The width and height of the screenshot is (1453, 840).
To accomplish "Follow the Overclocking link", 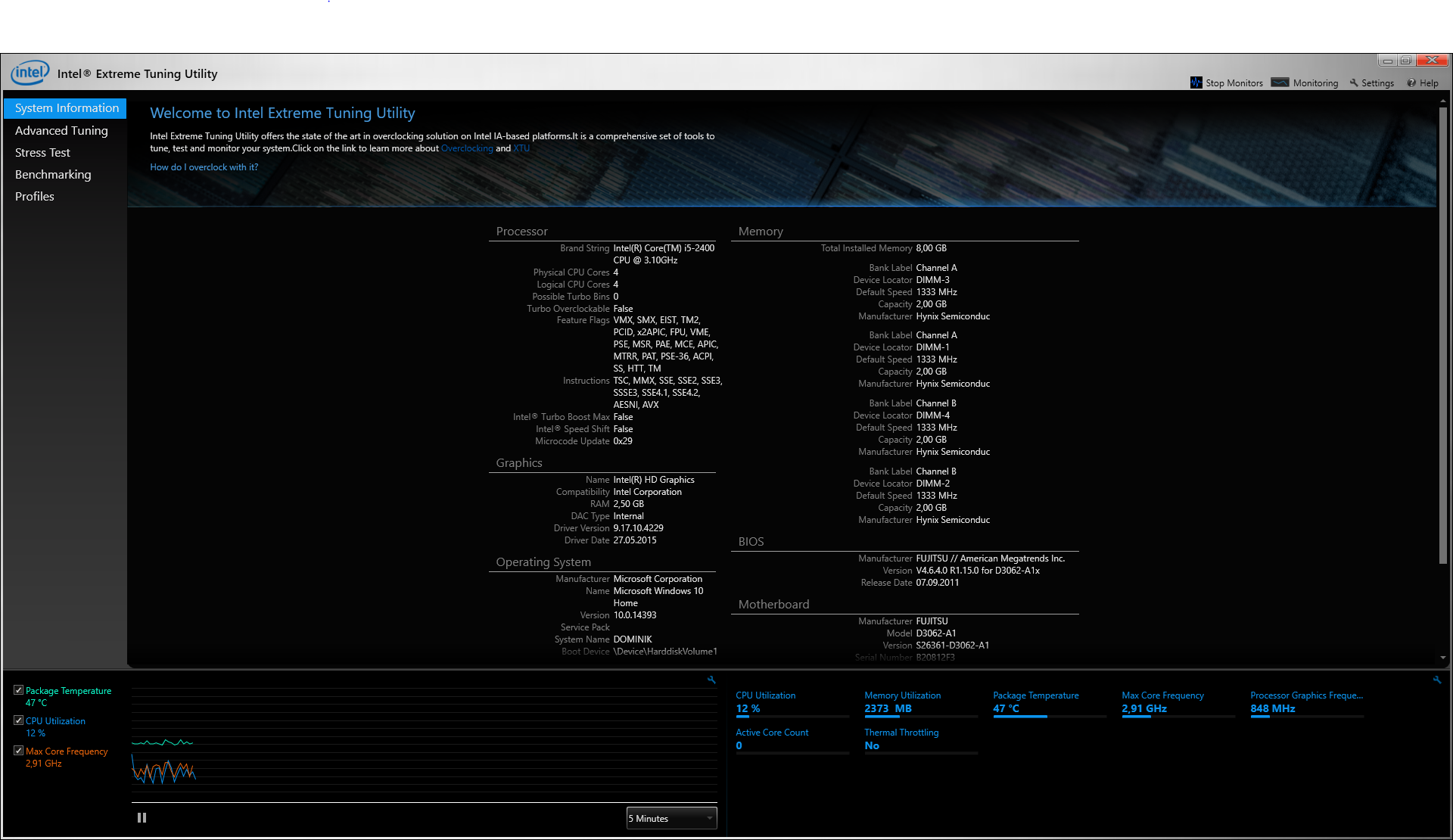I will (467, 148).
